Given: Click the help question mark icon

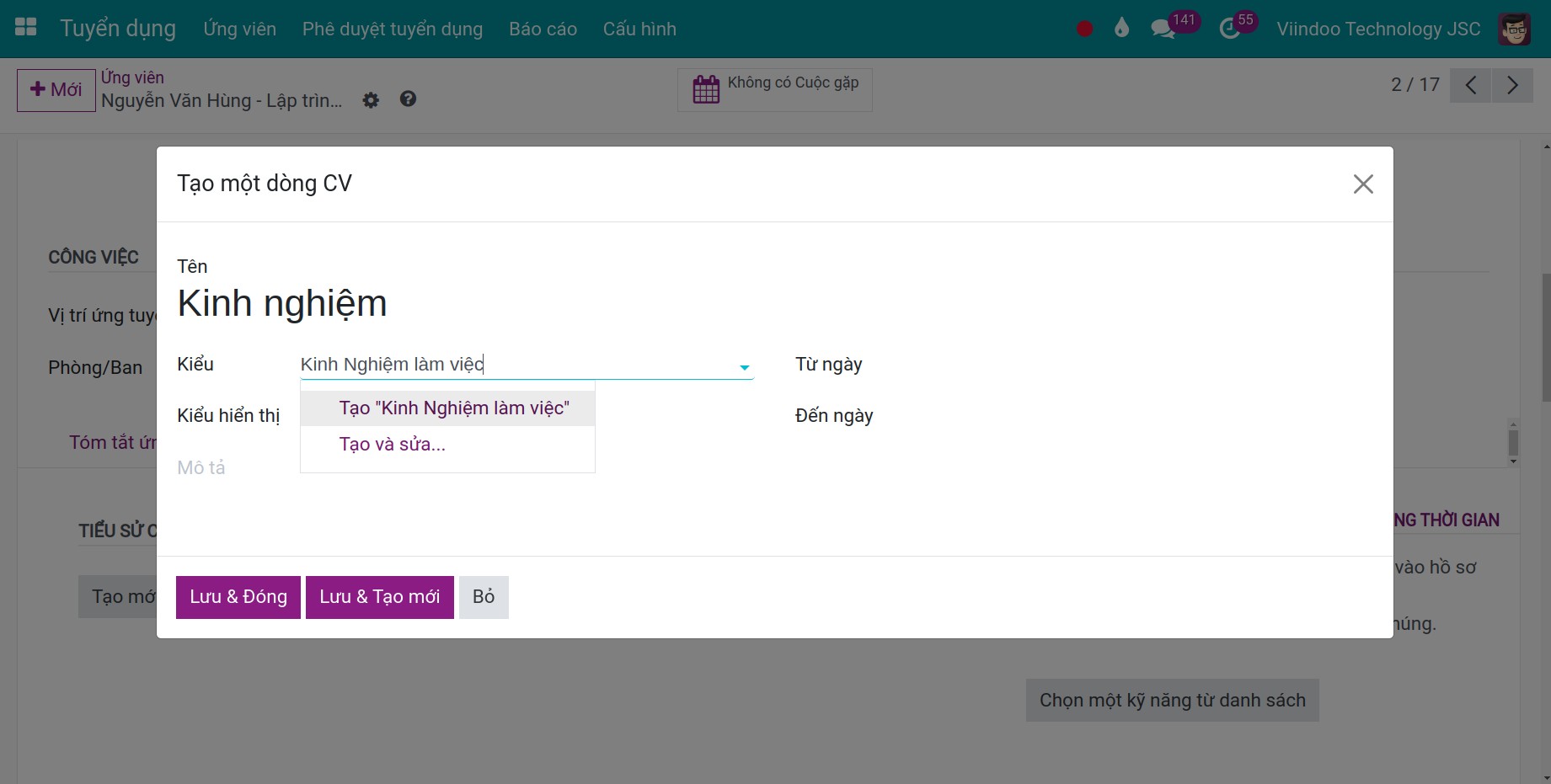Looking at the screenshot, I should coord(408,99).
